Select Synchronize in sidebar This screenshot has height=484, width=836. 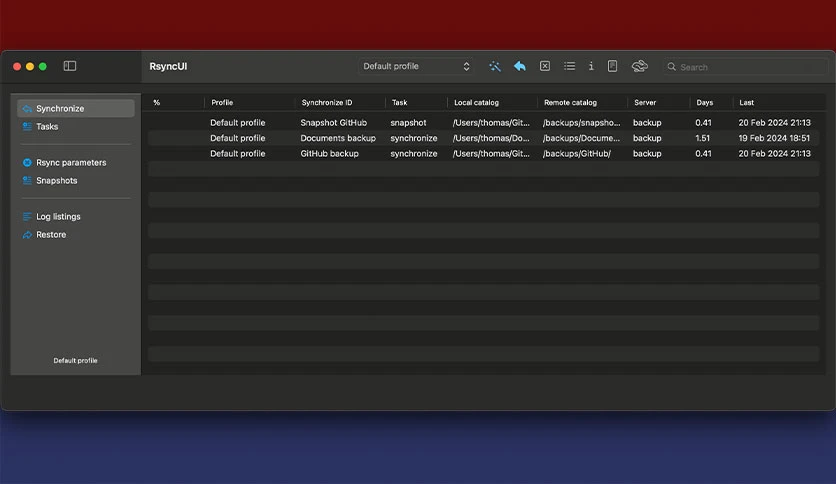(x=76, y=108)
